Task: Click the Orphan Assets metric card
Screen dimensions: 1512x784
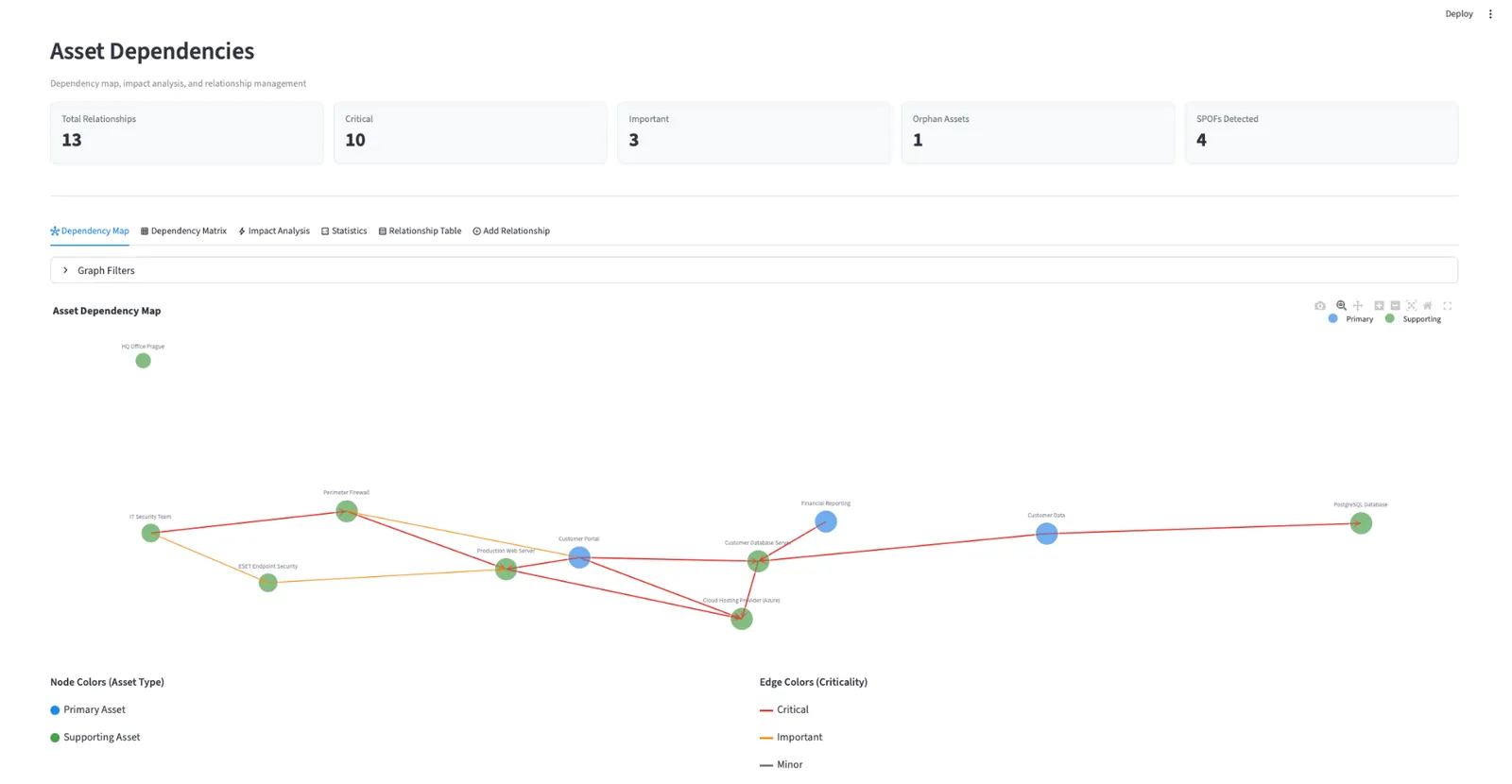Action: (1038, 133)
